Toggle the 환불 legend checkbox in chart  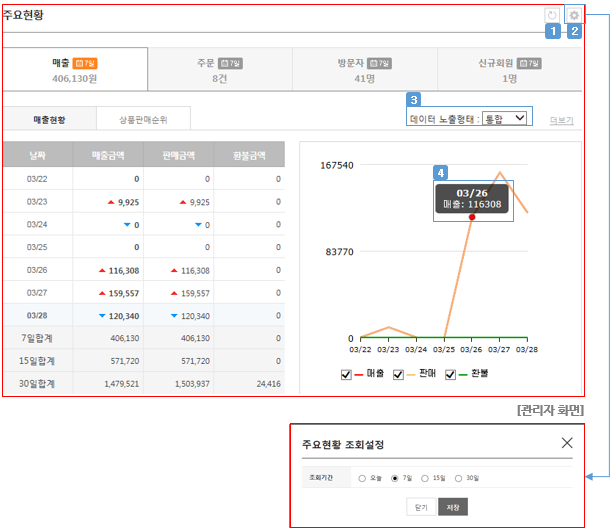[x=450, y=375]
